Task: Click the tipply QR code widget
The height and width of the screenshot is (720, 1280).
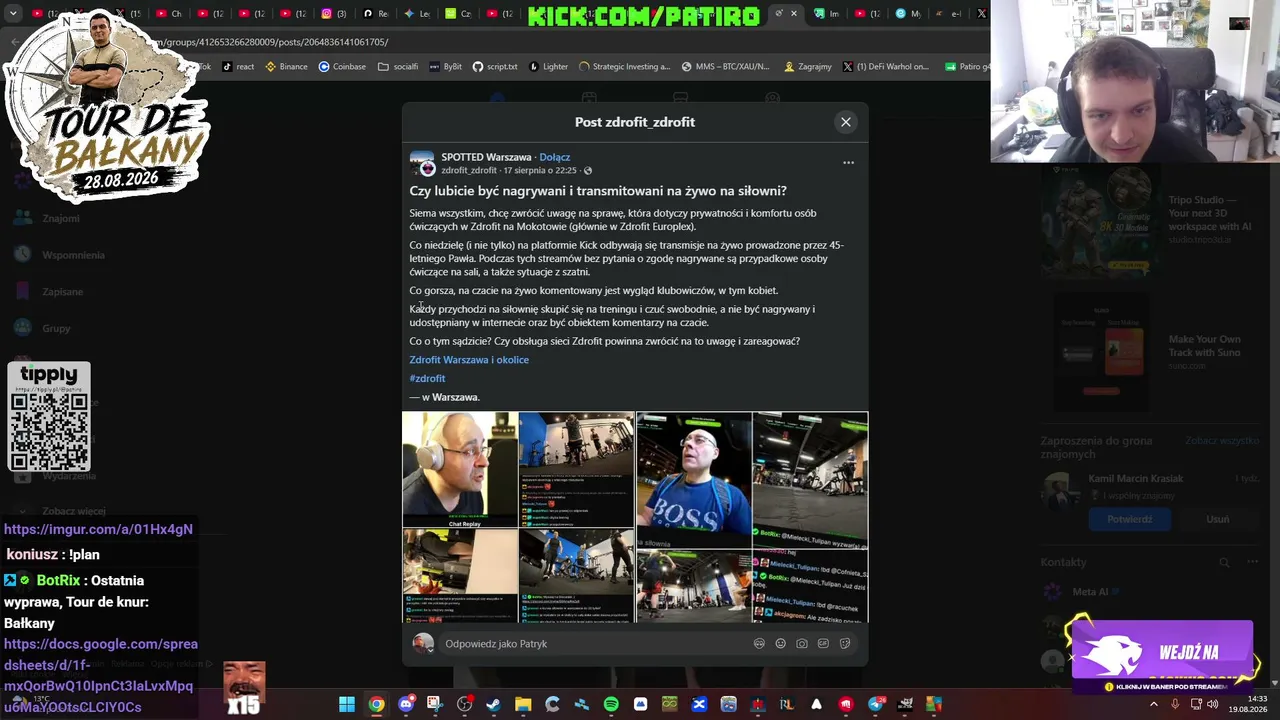Action: coord(49,417)
